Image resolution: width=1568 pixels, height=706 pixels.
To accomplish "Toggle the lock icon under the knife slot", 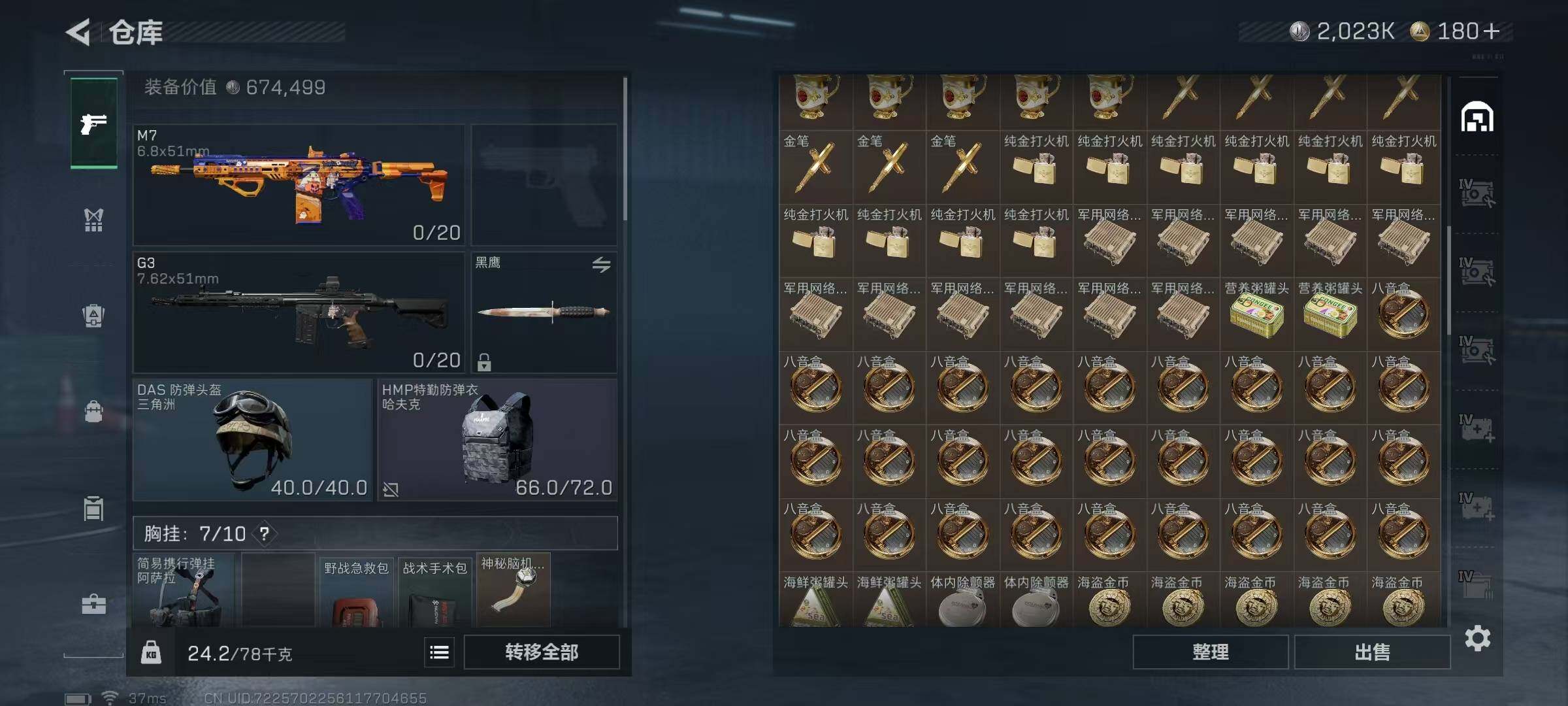I will click(x=484, y=361).
